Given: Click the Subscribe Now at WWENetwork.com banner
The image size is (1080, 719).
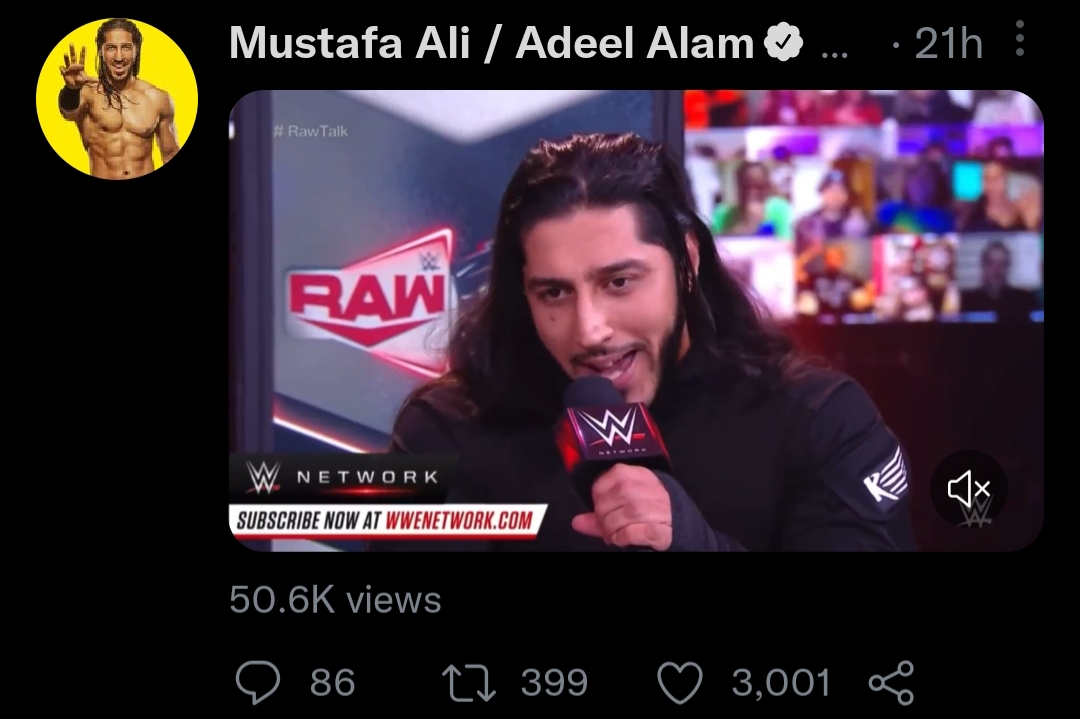Looking at the screenshot, I should pyautogui.click(x=386, y=520).
